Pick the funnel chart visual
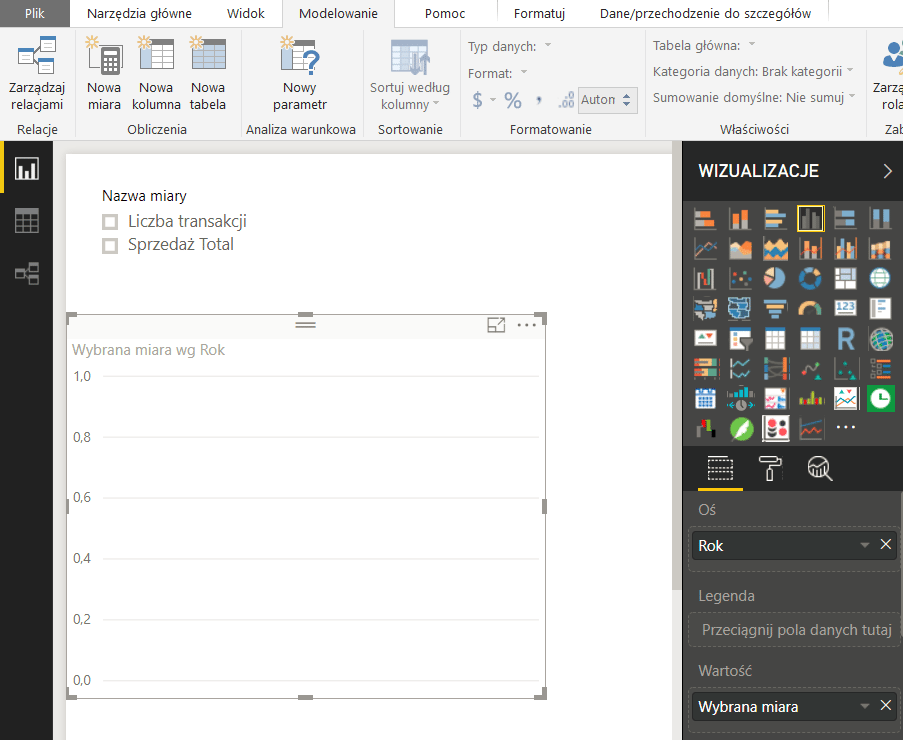Screen dimensions: 903x740 pos(774,308)
